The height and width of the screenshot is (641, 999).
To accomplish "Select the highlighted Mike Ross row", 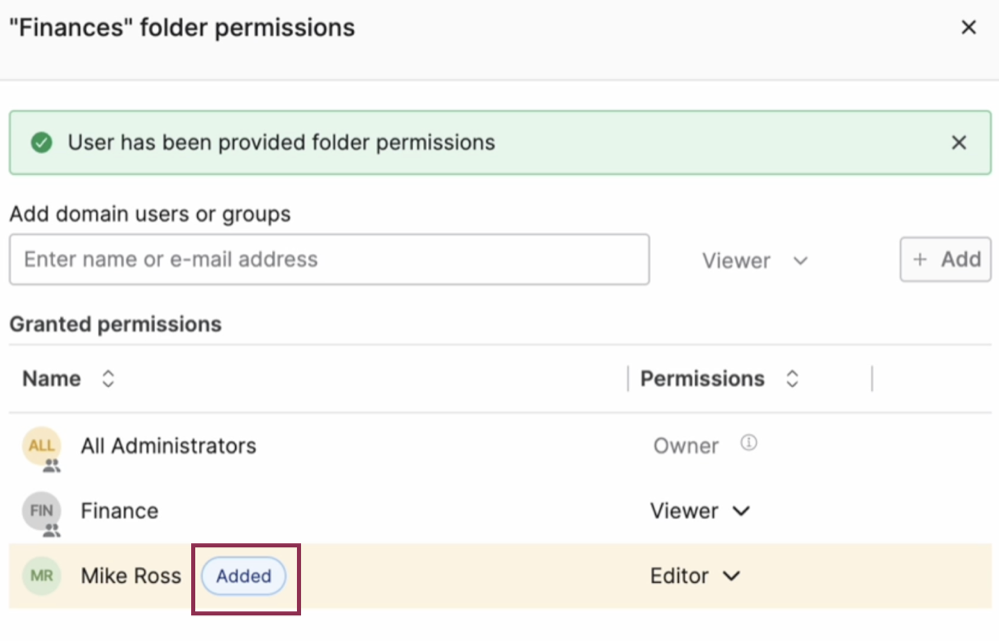I will (450, 577).
